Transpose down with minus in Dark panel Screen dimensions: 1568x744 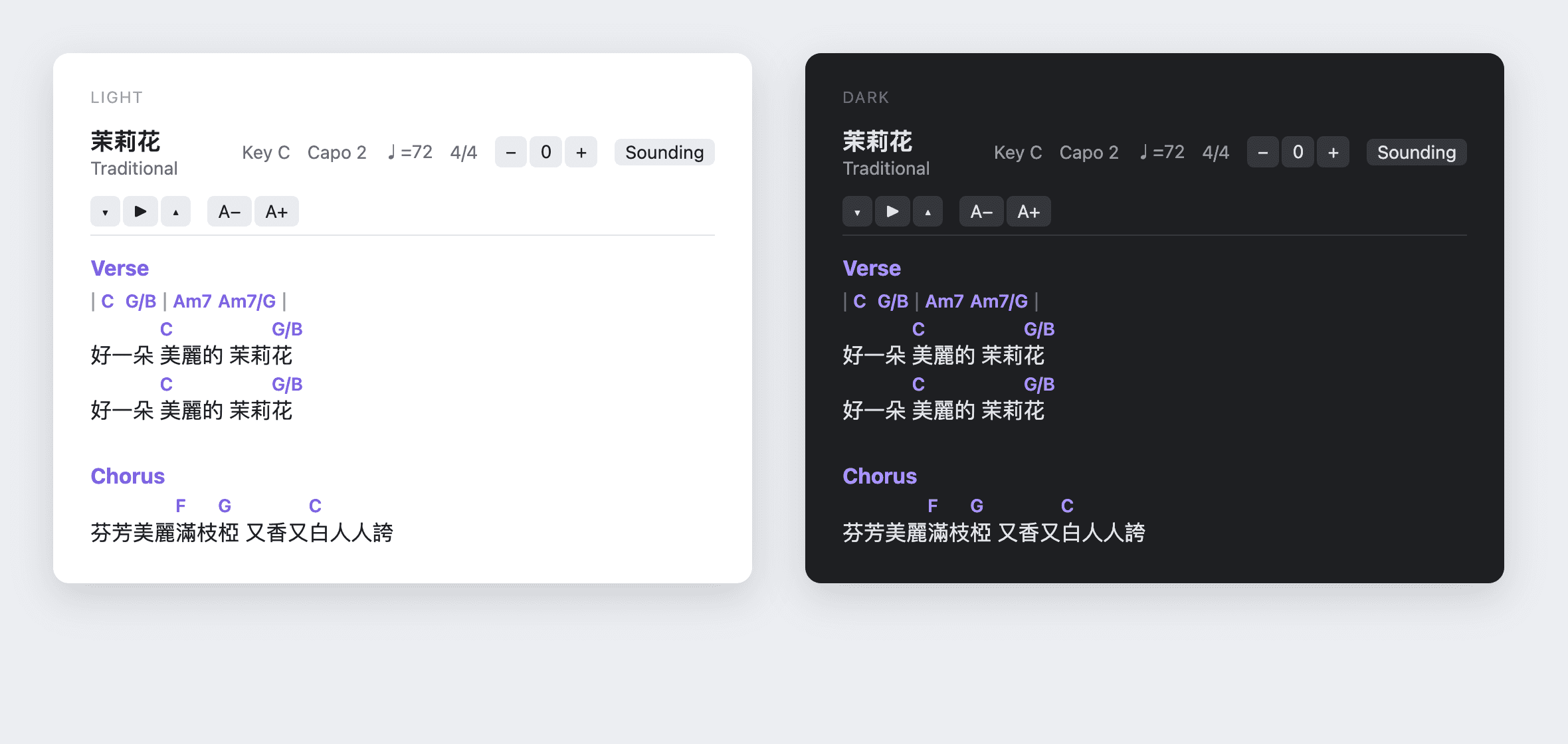coord(1263,152)
